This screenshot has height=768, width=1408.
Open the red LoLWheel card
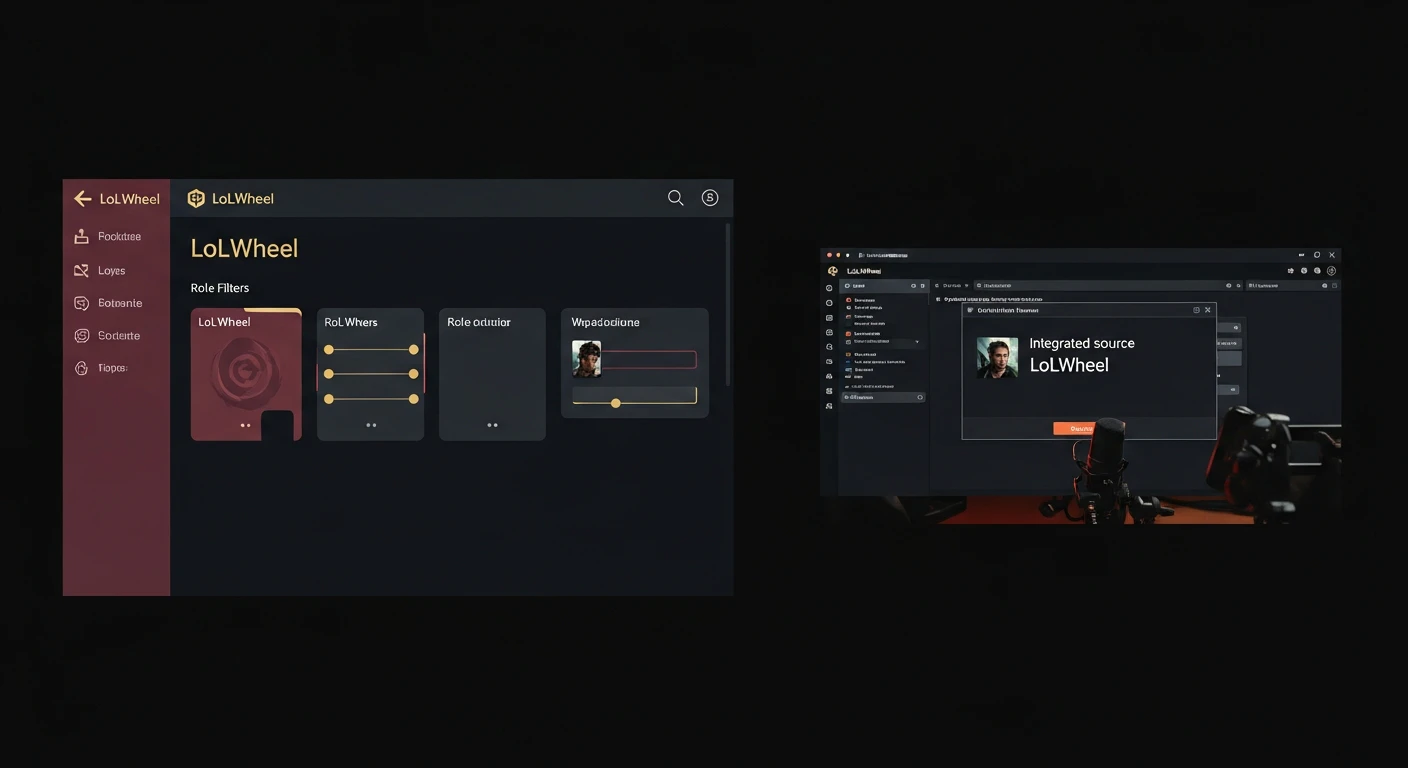click(x=245, y=375)
